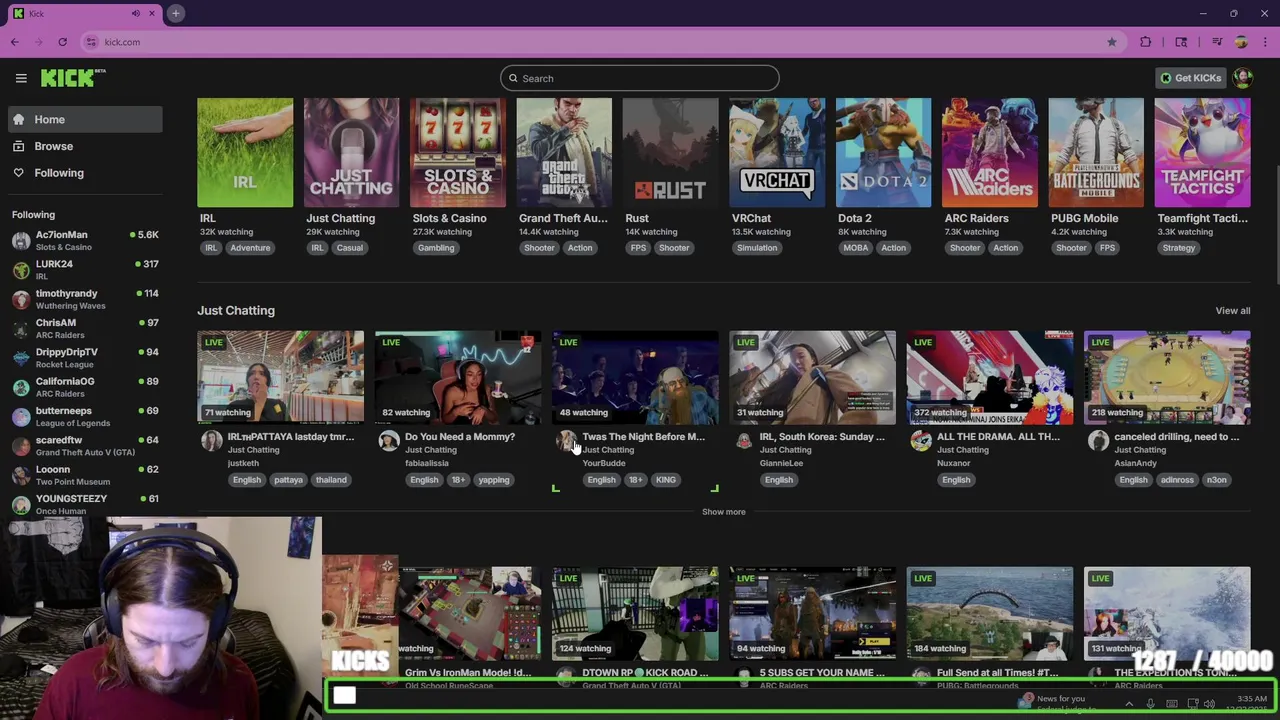Open the Grand Theft Auto category thumbnail
This screenshot has width=1280, height=720.
coord(564,152)
